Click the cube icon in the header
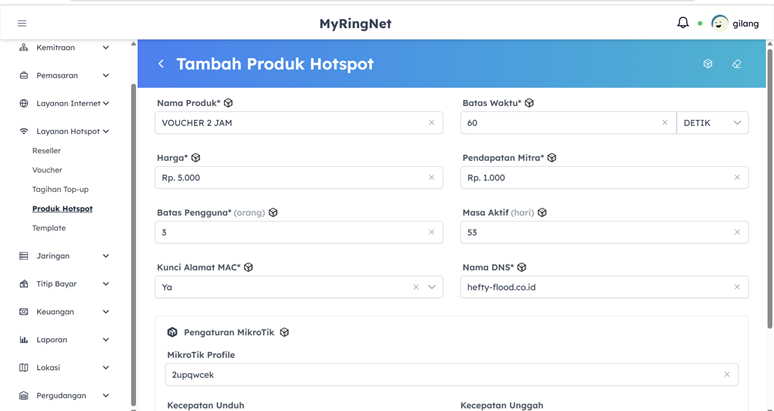The width and height of the screenshot is (774, 411). (708, 64)
